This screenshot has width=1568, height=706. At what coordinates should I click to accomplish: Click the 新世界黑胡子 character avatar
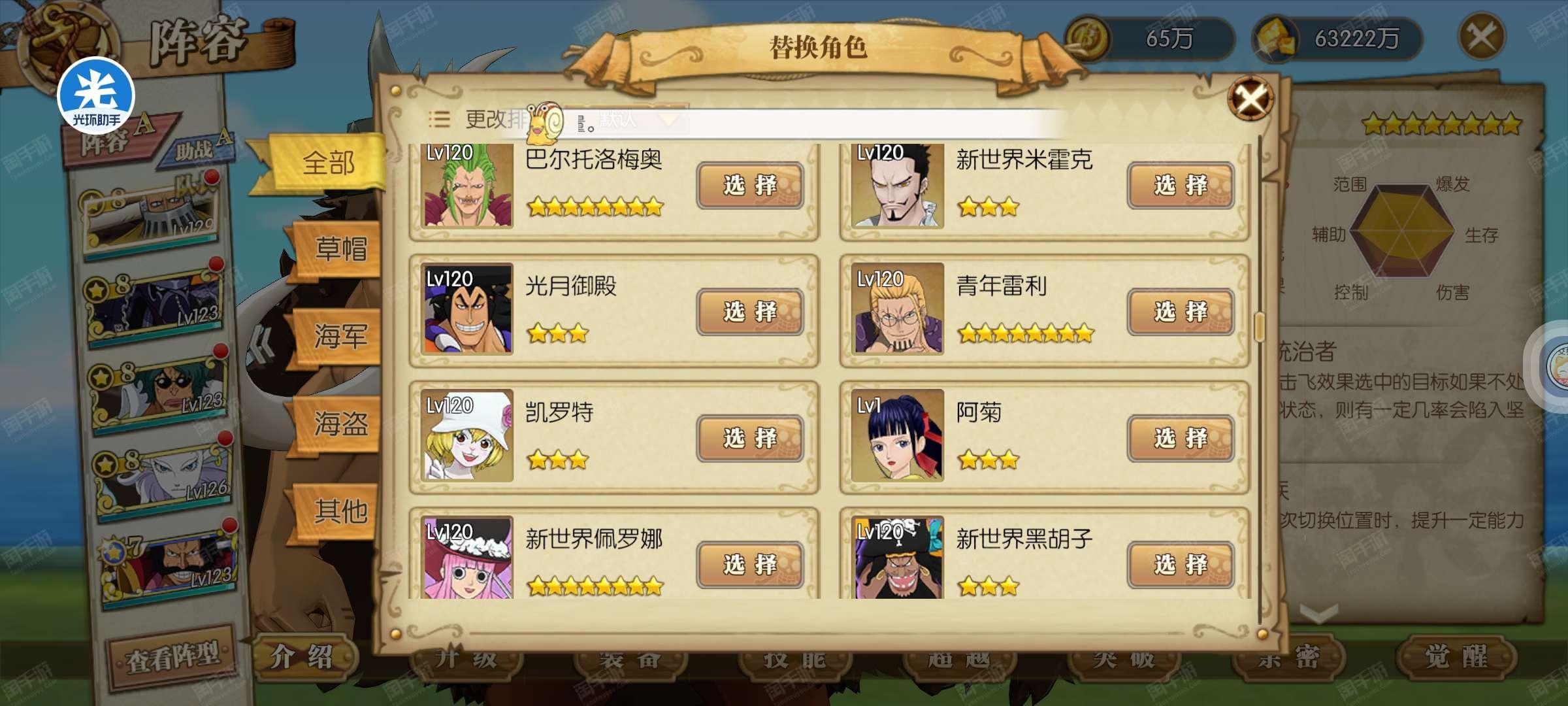click(898, 558)
